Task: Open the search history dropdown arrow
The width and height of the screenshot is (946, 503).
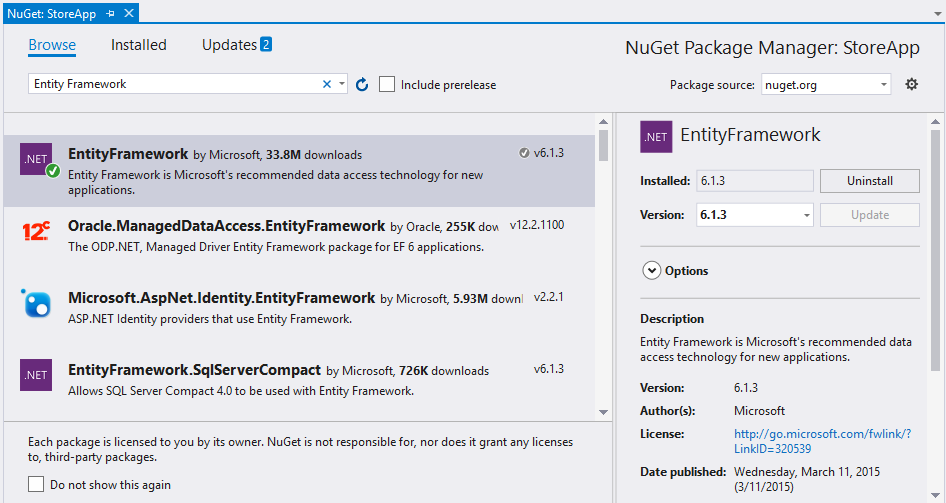Action: click(x=342, y=85)
